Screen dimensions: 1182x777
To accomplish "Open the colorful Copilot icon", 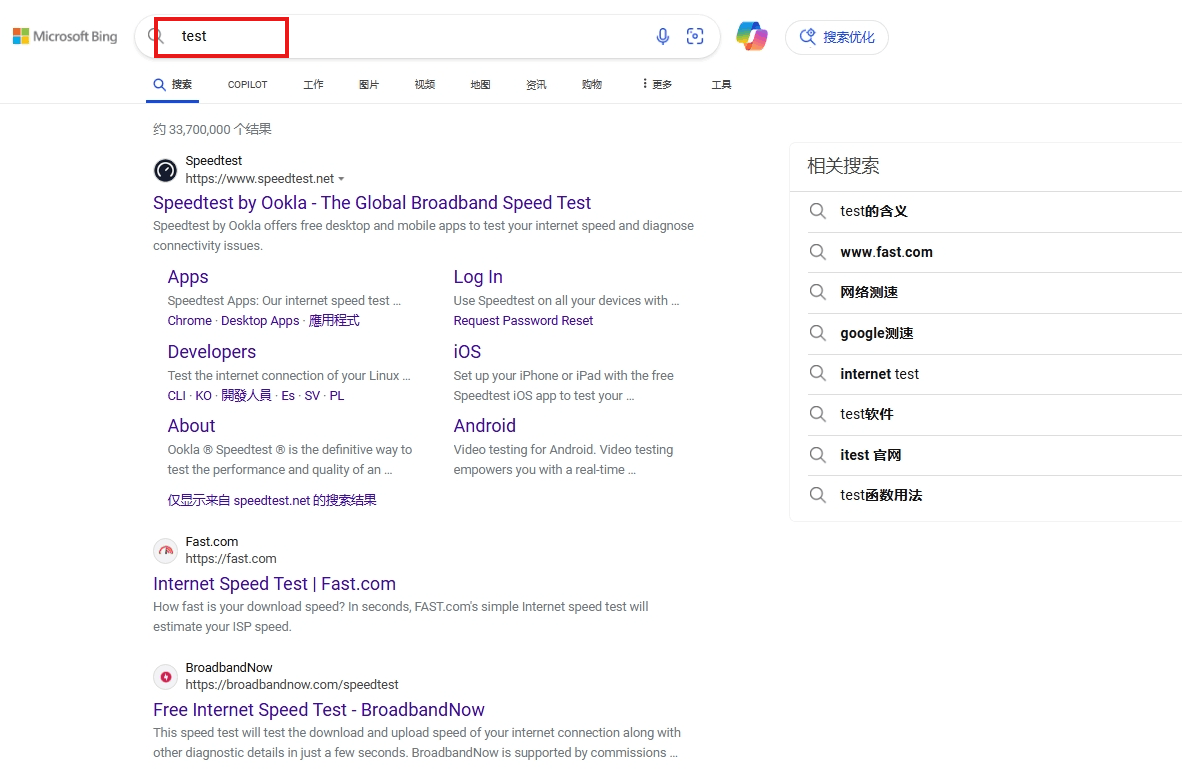I will [752, 36].
